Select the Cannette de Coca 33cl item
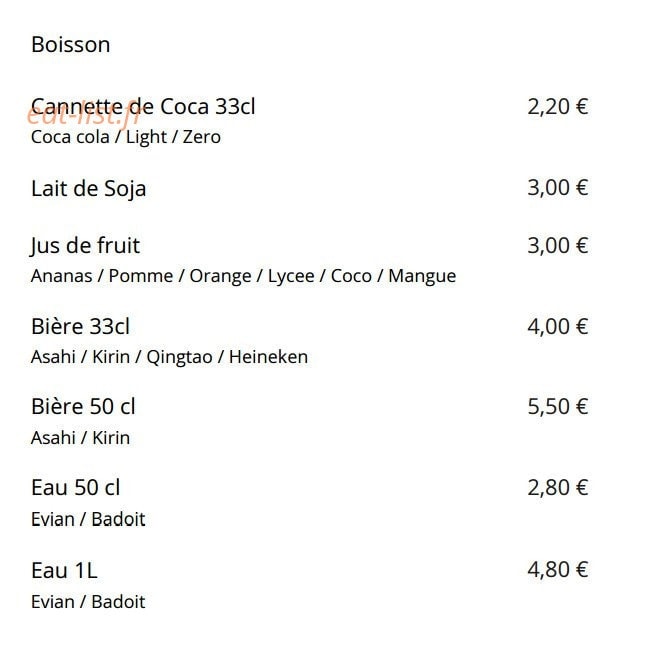 143,106
